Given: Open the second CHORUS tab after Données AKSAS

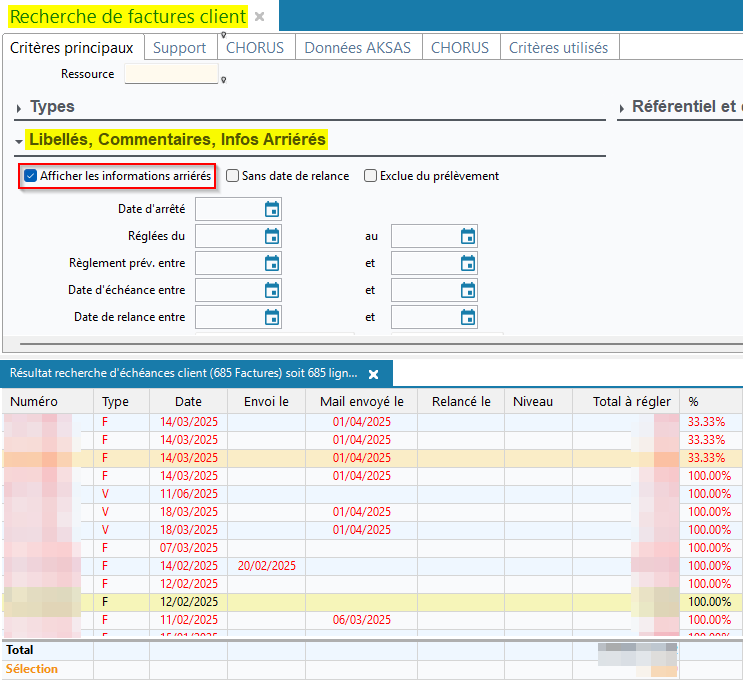Looking at the screenshot, I should 460,48.
